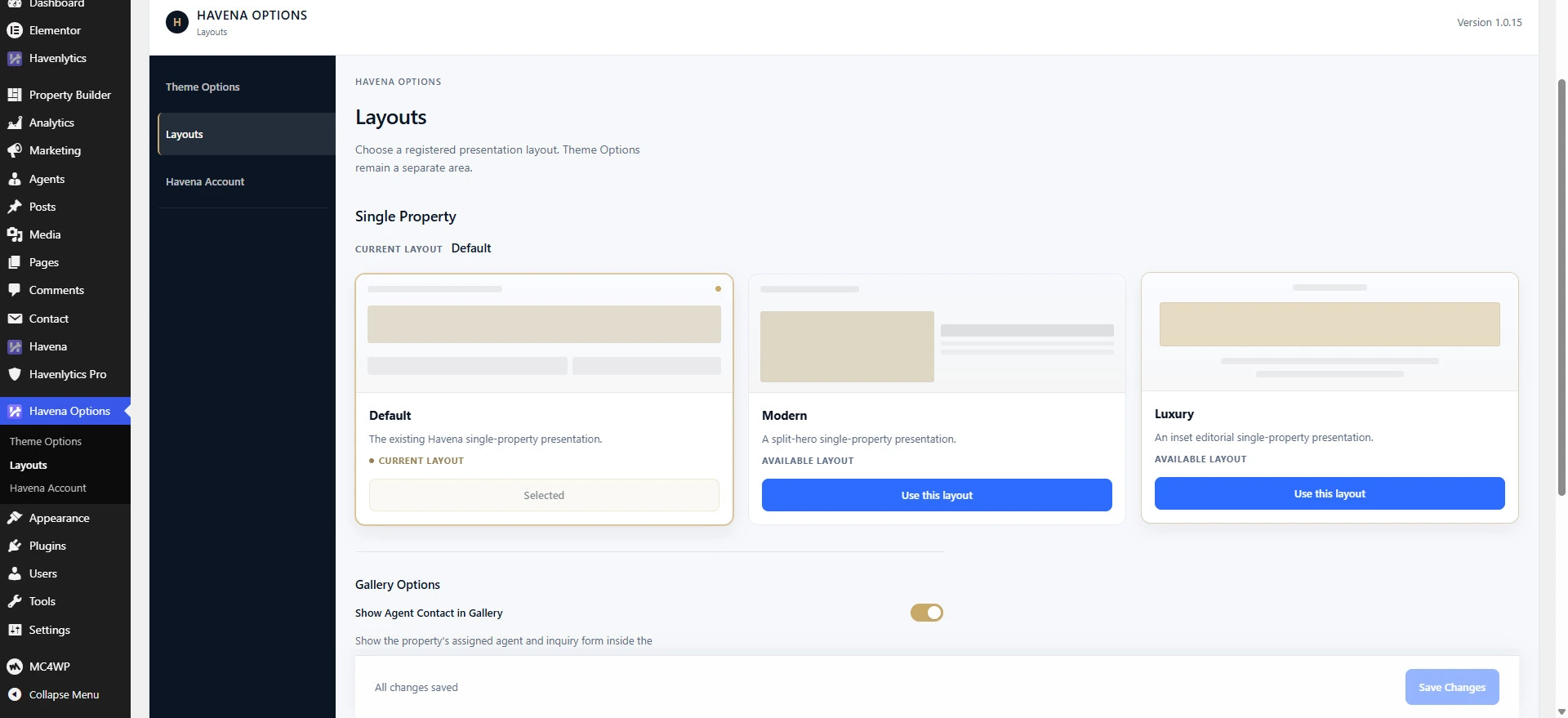The height and width of the screenshot is (718, 1568).
Task: Click the Posts pin icon
Action: pos(15,207)
